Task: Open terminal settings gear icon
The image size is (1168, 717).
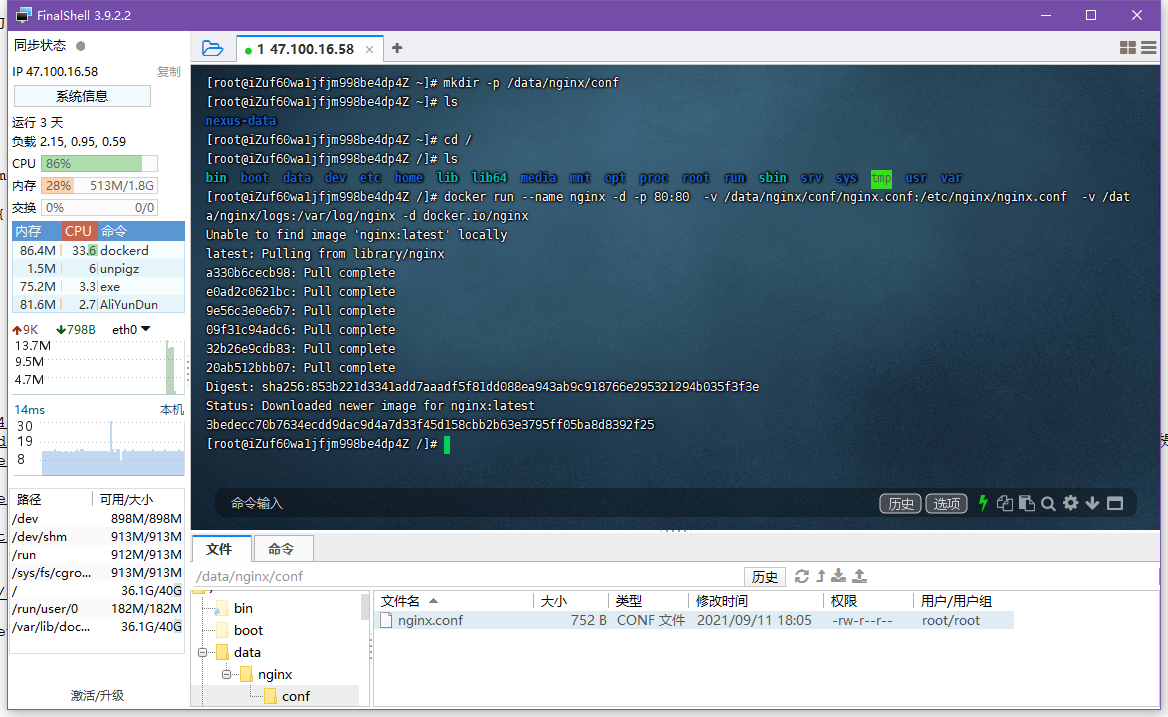Action: (1070, 503)
